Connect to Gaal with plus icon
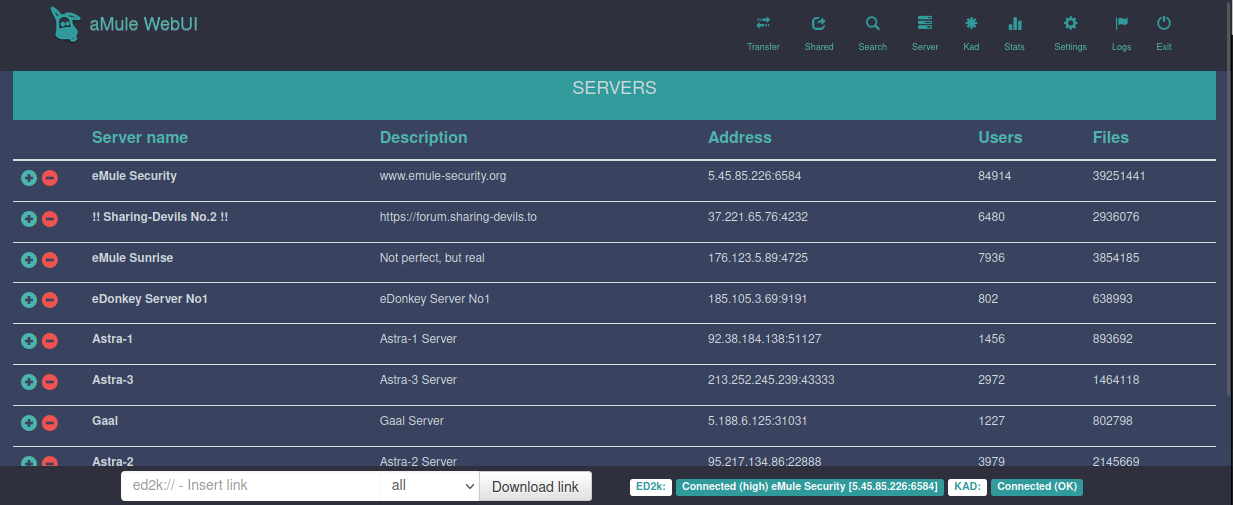The width and height of the screenshot is (1233, 505). (x=29, y=423)
